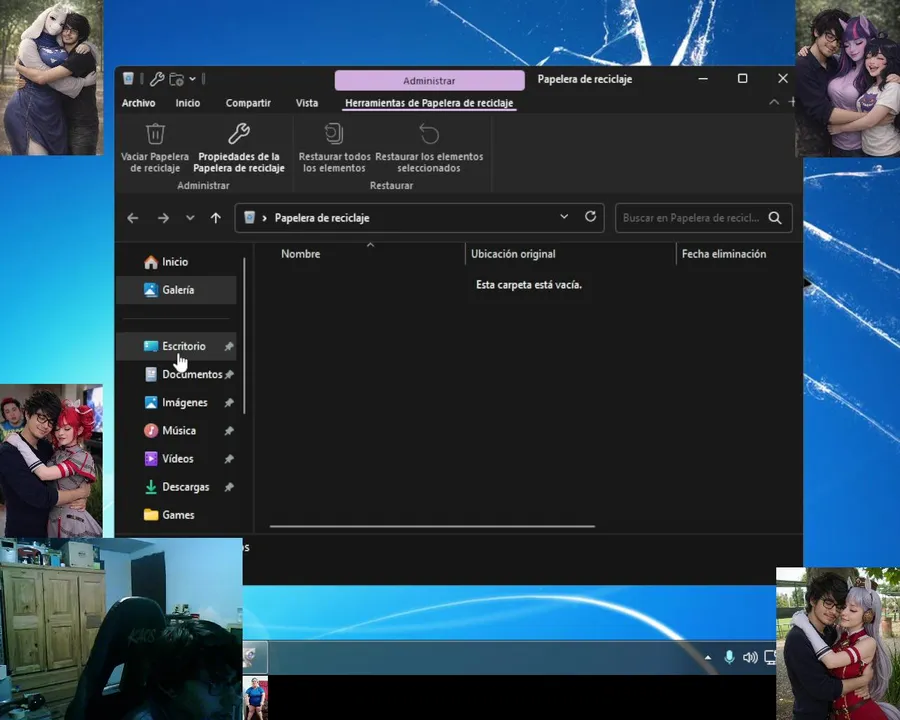Unpin Imágenes using its pin icon
The height and width of the screenshot is (720, 900).
point(228,402)
